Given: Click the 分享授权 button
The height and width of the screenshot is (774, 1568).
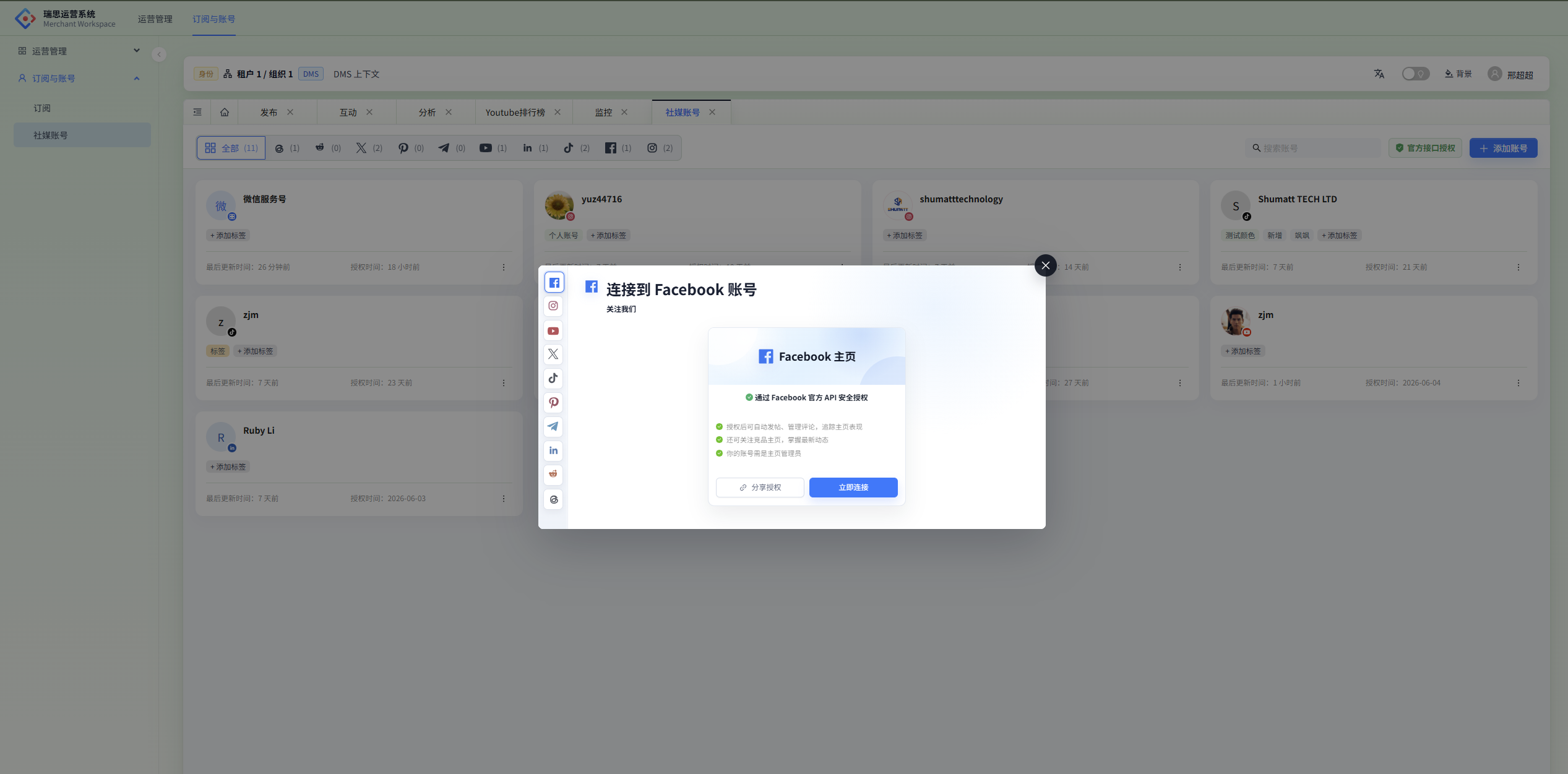Looking at the screenshot, I should pos(760,488).
